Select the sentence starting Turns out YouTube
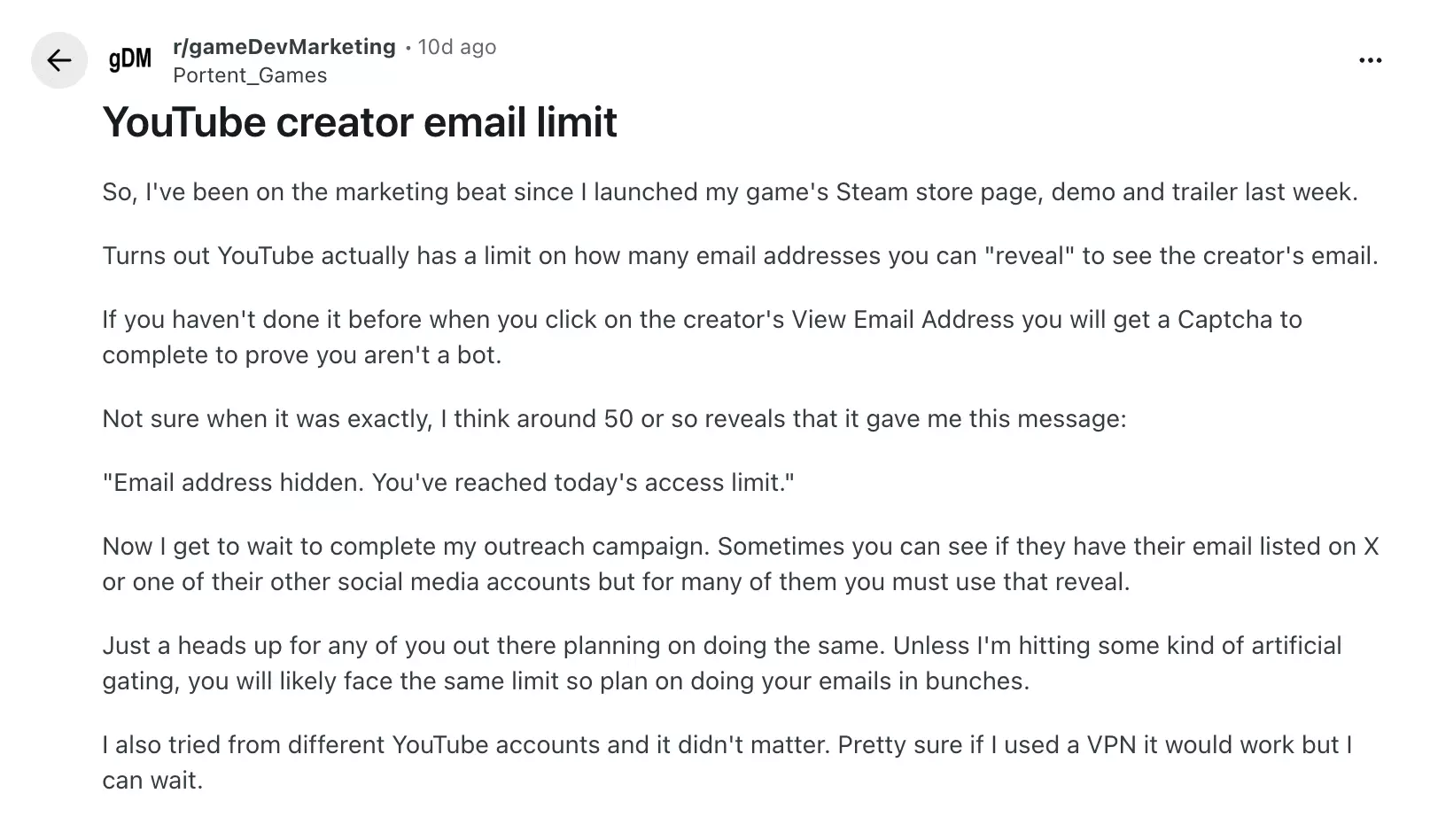This screenshot has width=1430, height=840. (741, 256)
